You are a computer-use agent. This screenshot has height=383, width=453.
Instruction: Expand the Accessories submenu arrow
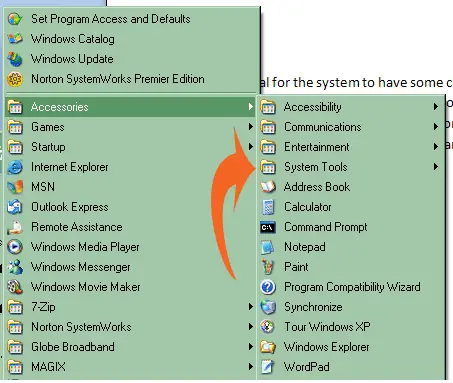[x=251, y=107]
